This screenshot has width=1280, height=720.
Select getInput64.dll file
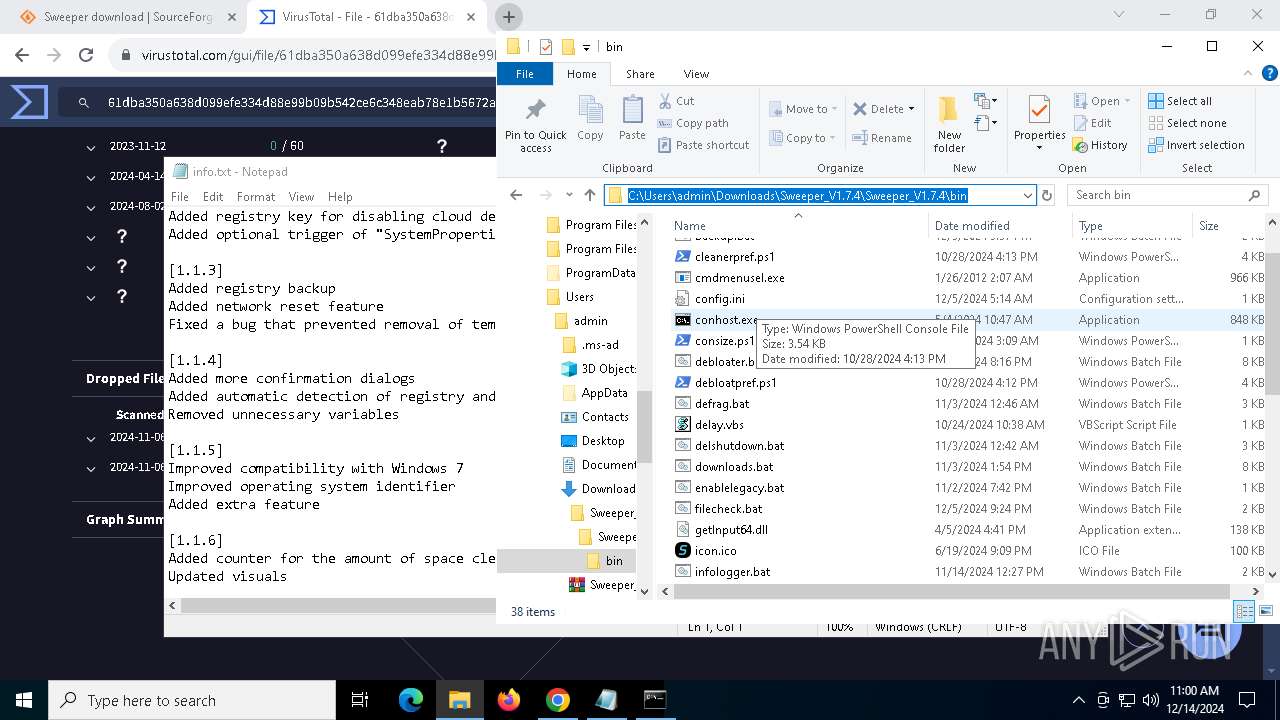click(731, 530)
